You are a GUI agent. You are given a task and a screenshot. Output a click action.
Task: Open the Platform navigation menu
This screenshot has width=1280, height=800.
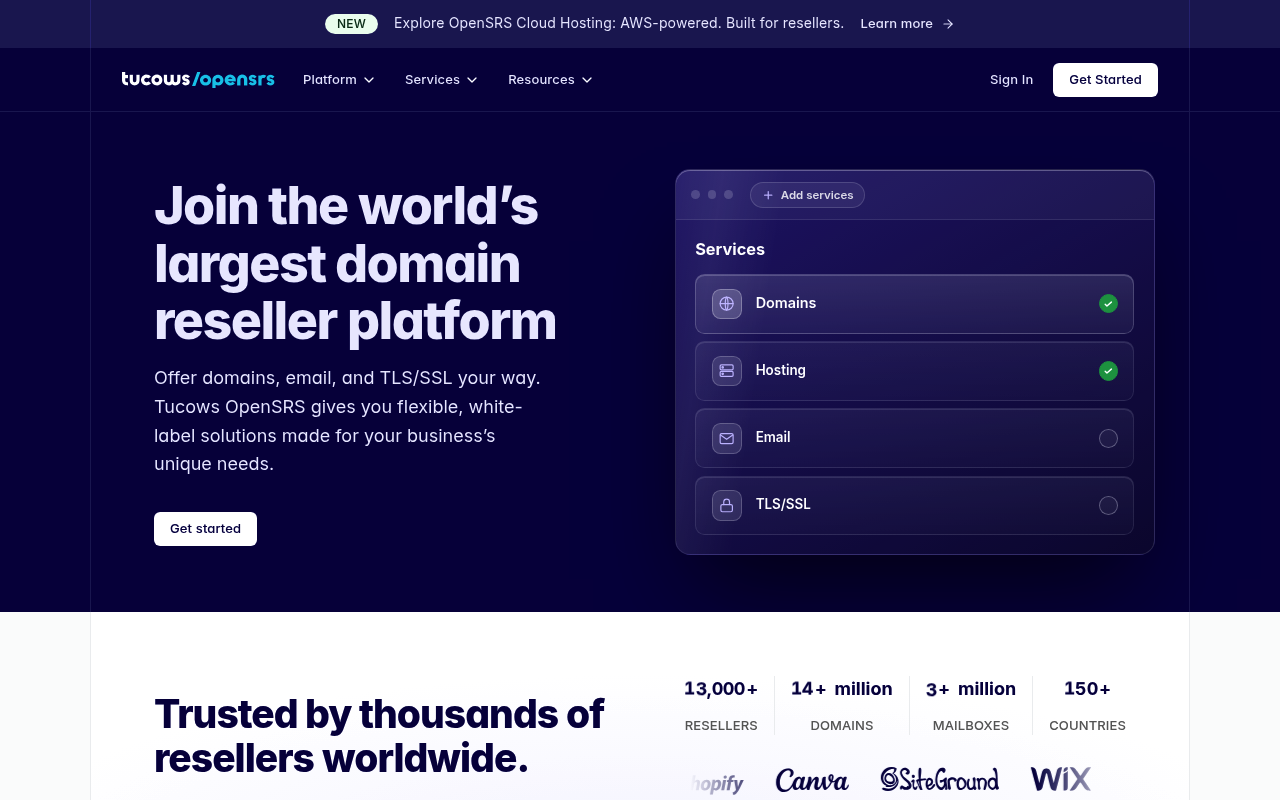click(x=339, y=80)
